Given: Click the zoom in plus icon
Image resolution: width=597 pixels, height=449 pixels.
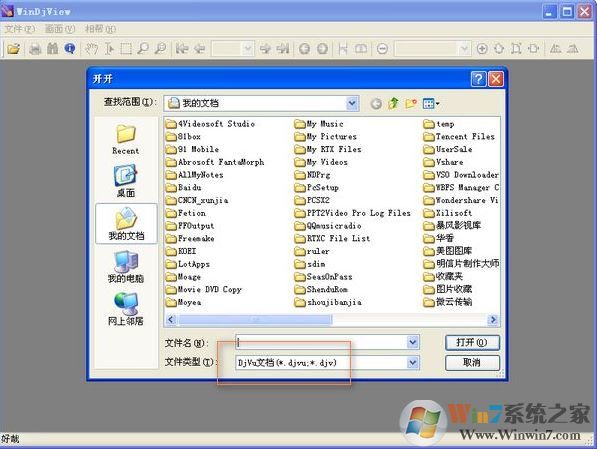Looking at the screenshot, I should coord(482,49).
